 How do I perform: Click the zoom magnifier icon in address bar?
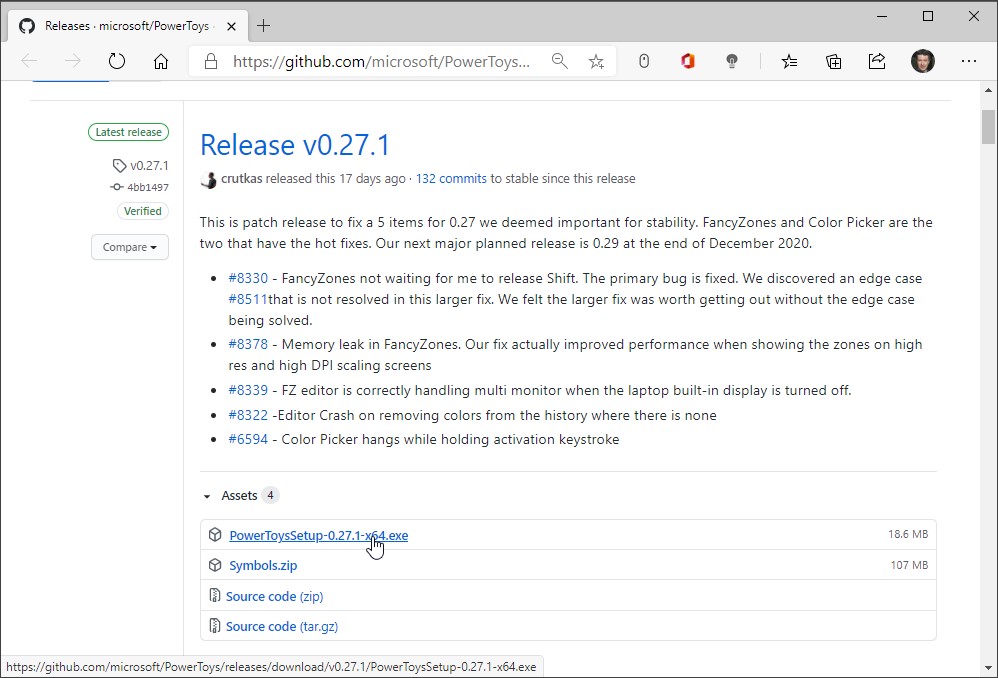[560, 62]
